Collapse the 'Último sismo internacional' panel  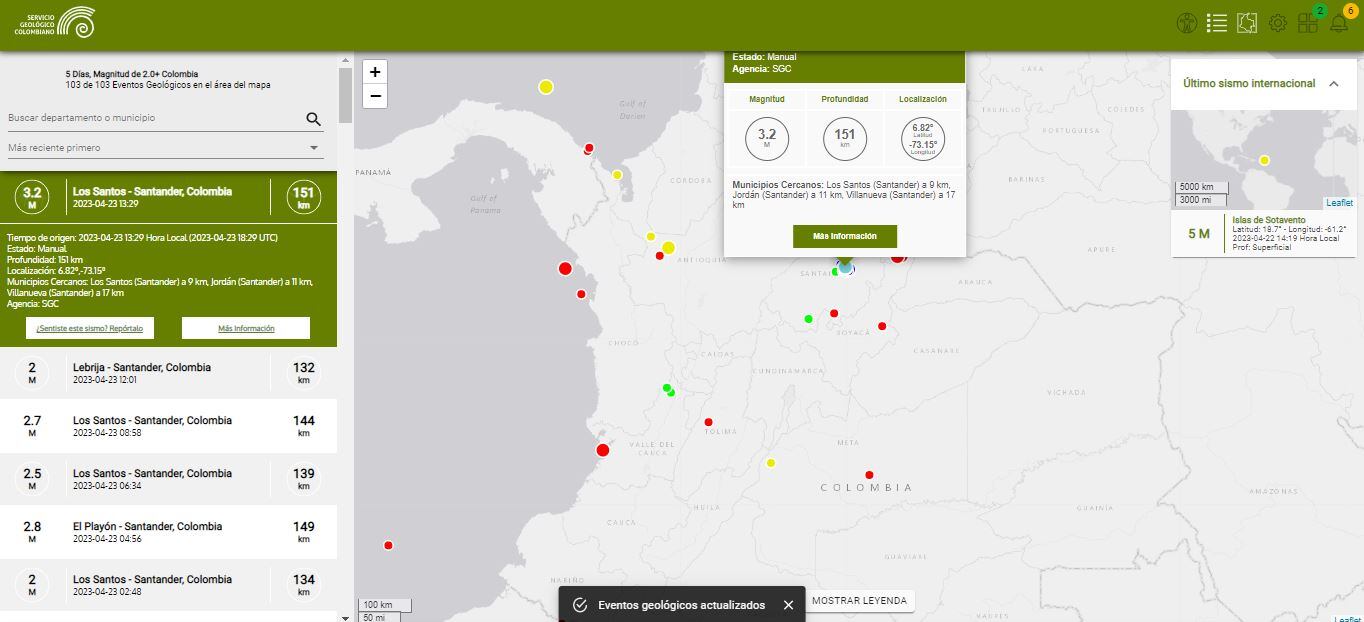coord(1333,84)
